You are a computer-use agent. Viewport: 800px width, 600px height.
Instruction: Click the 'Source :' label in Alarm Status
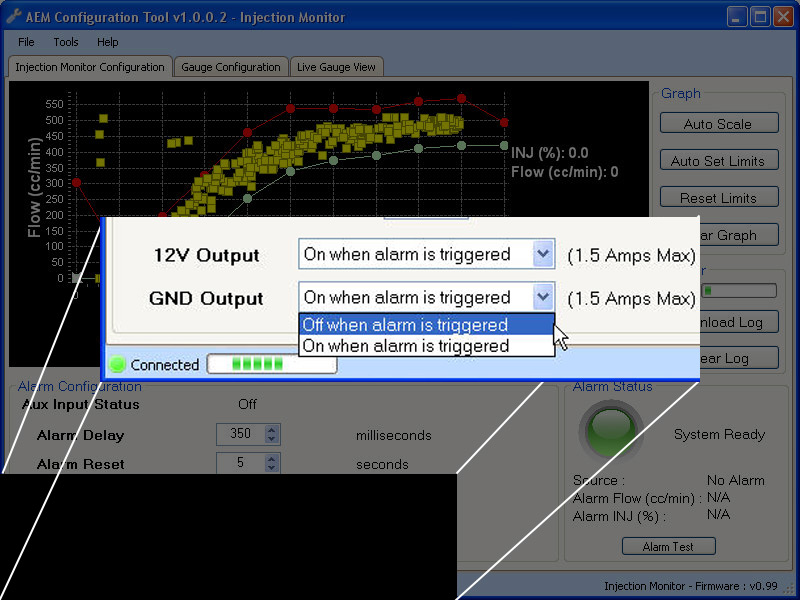(599, 481)
